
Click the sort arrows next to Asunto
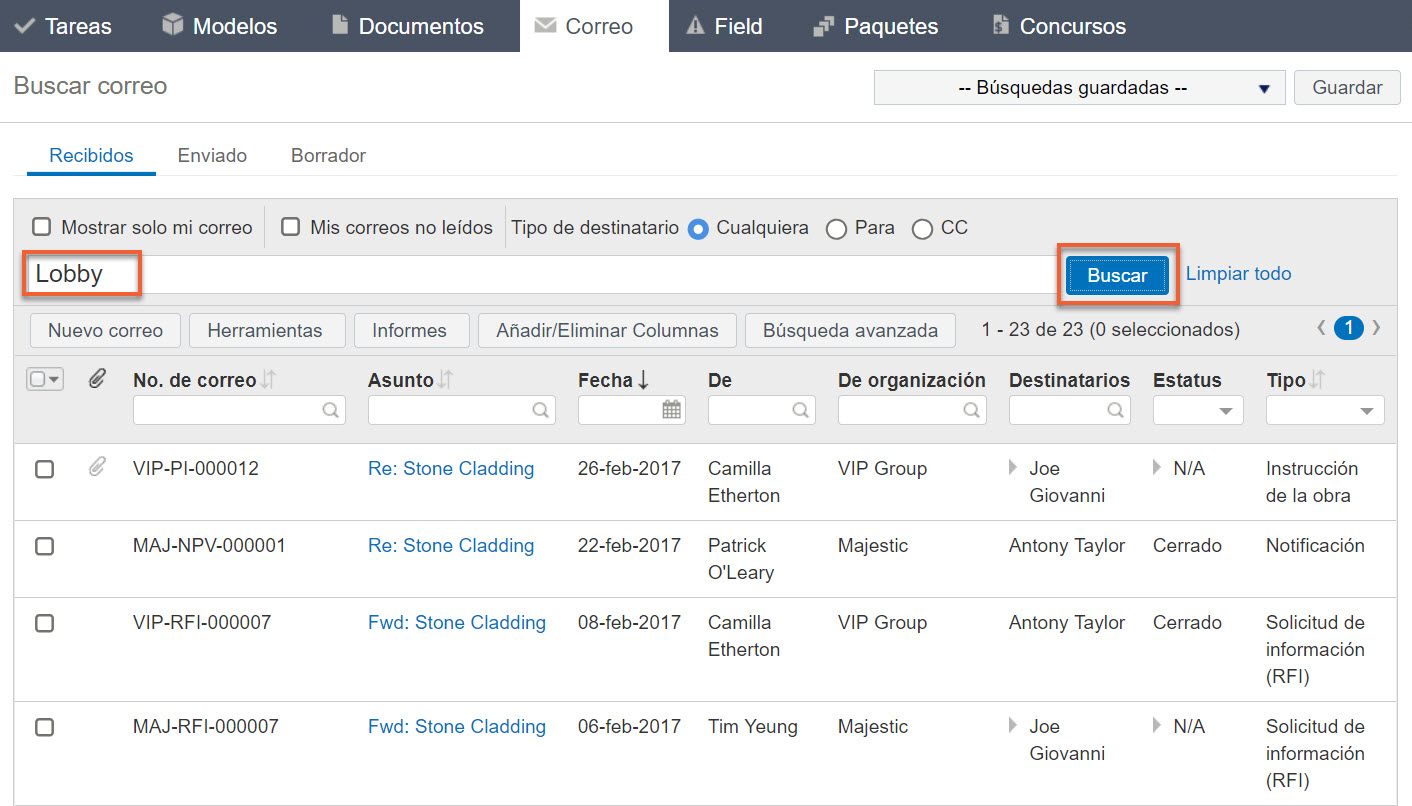446,380
